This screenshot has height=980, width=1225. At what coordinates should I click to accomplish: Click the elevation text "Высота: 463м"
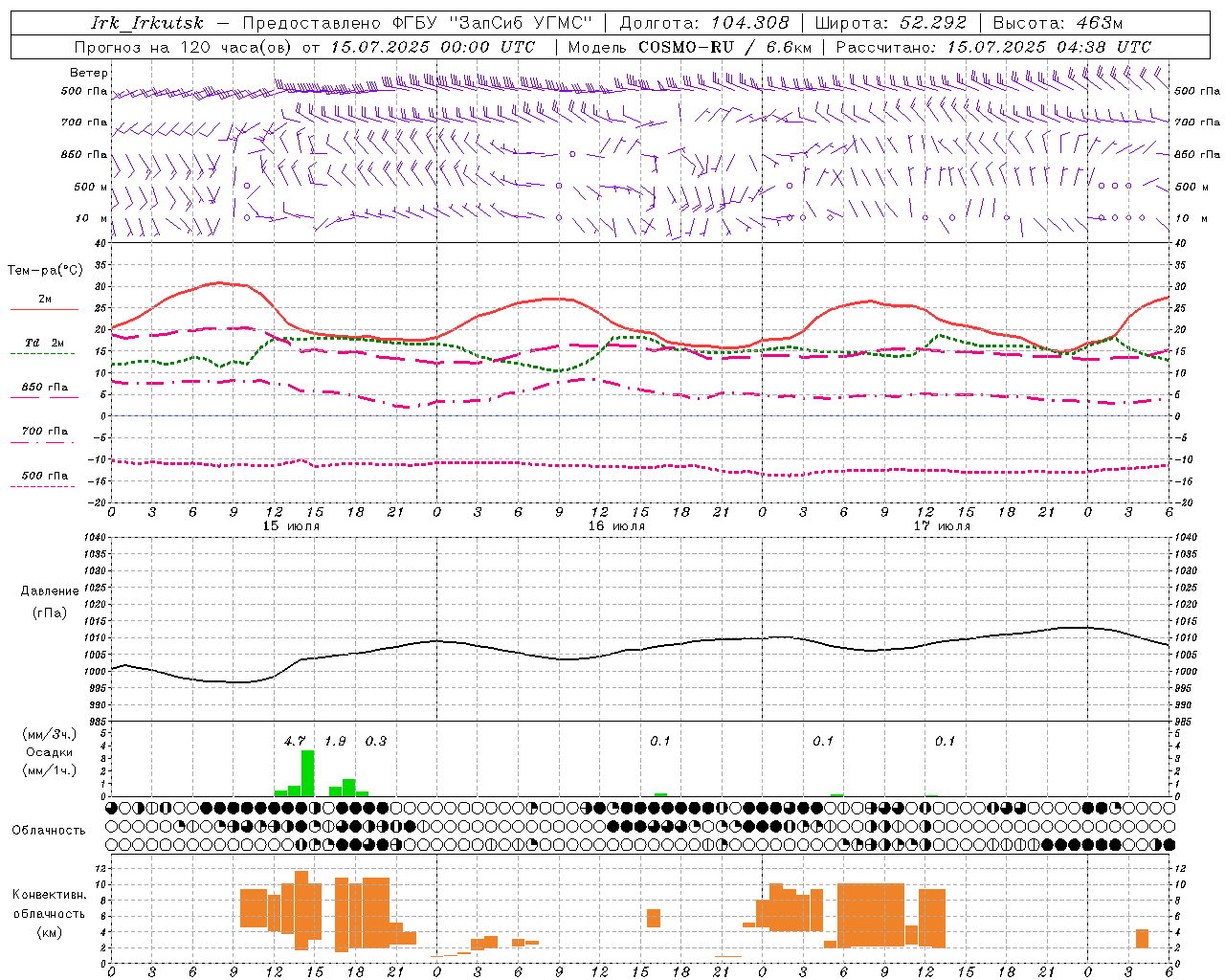pos(1058,23)
